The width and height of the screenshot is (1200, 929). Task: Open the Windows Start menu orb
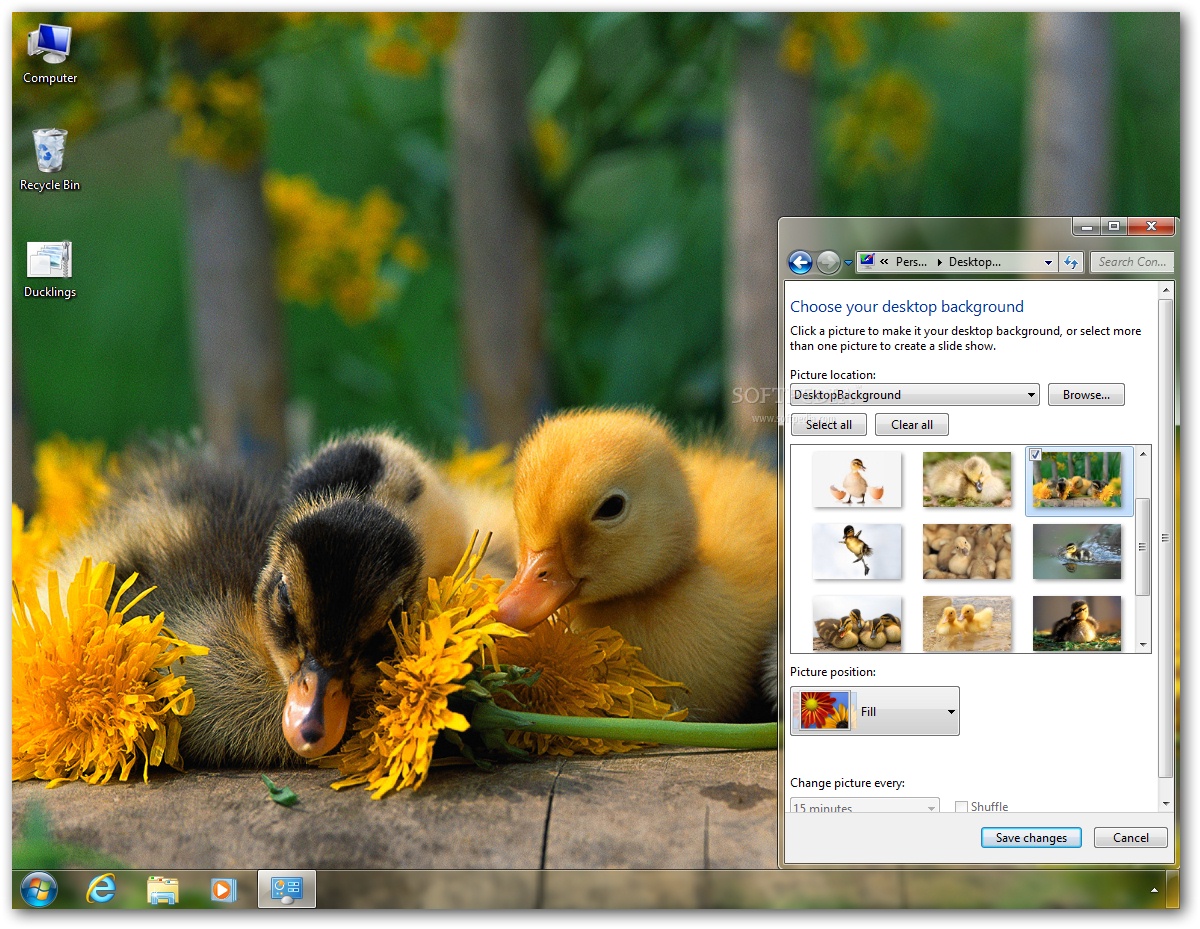(39, 889)
